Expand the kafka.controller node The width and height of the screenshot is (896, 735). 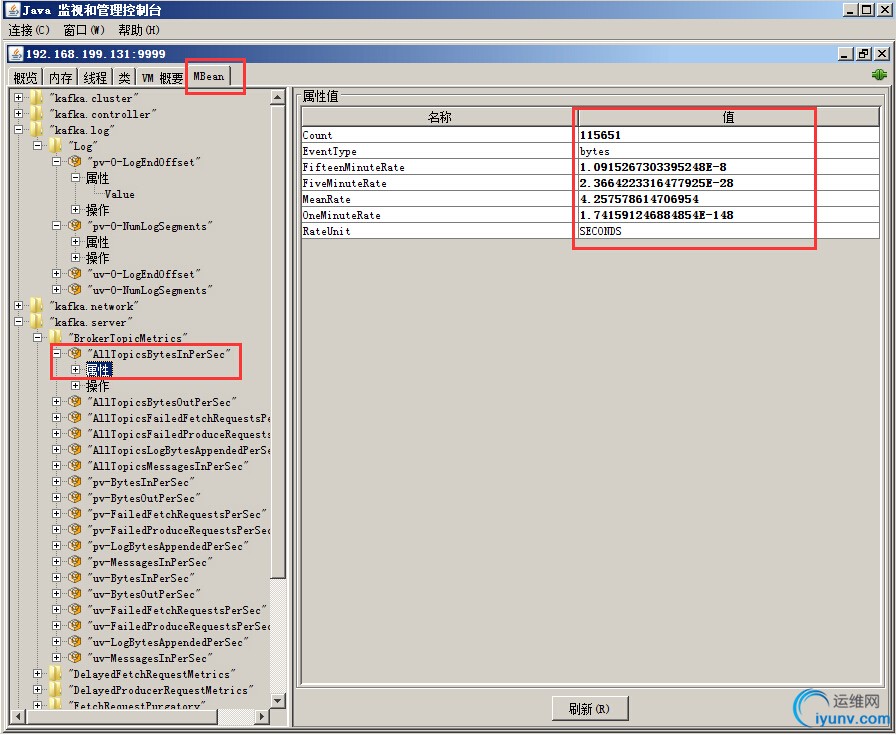tap(19, 114)
